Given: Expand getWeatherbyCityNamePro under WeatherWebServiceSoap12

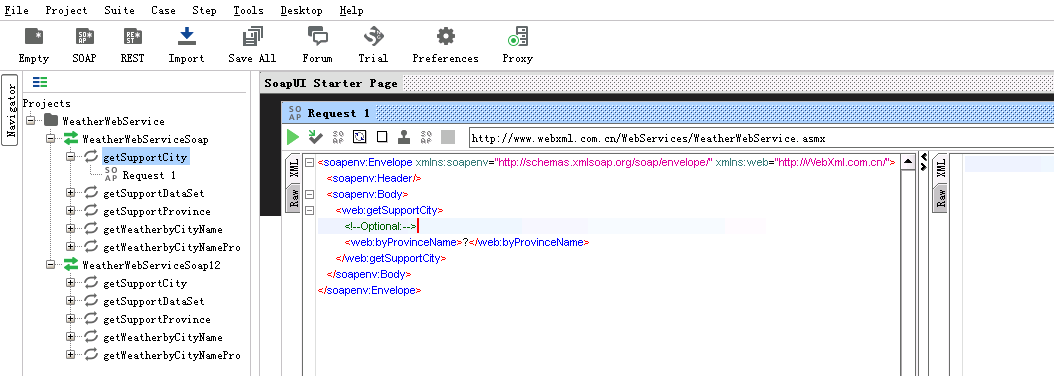Looking at the screenshot, I should tap(70, 355).
